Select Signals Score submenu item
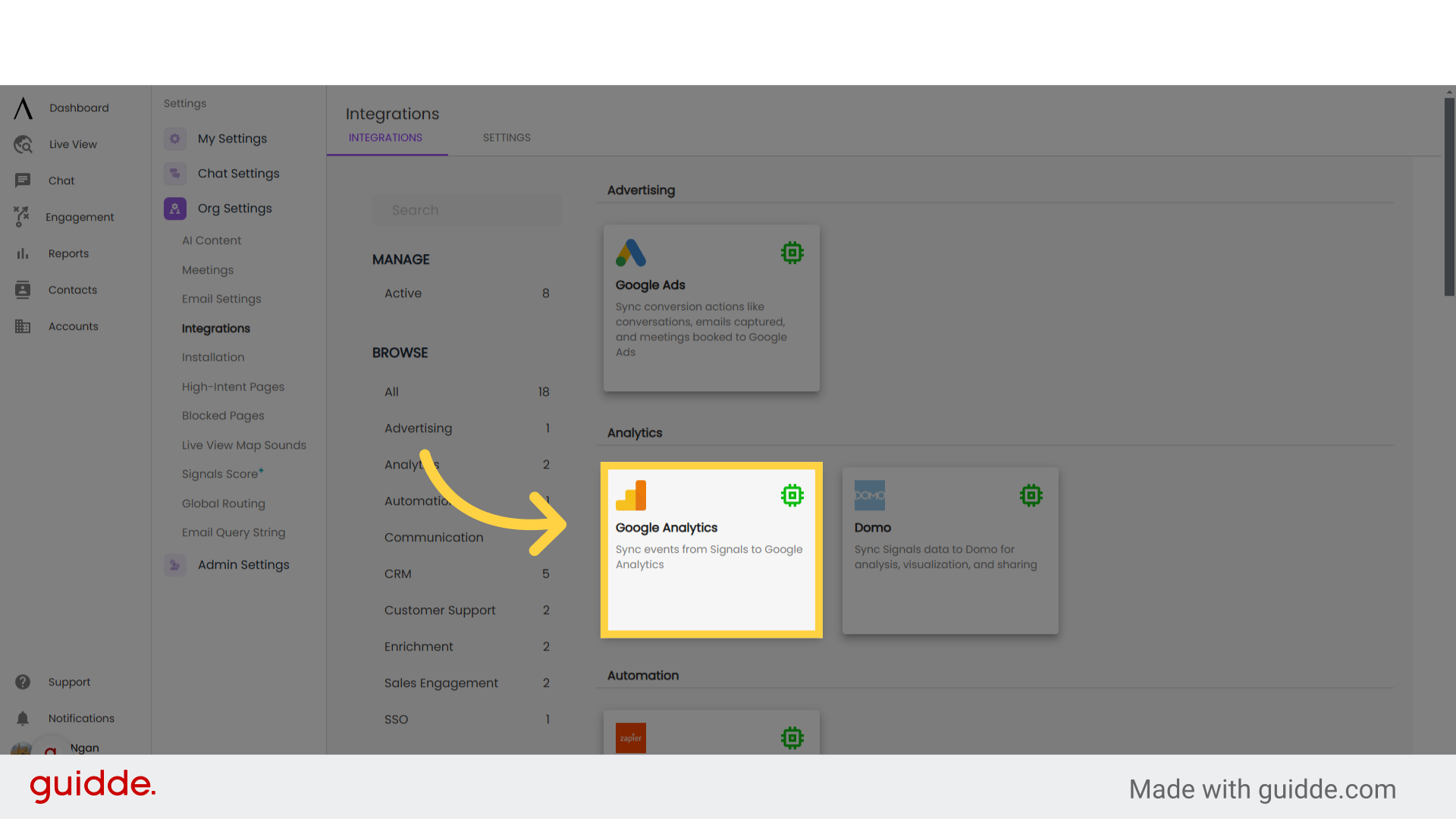Screen dimensions: 1456x819 222,474
